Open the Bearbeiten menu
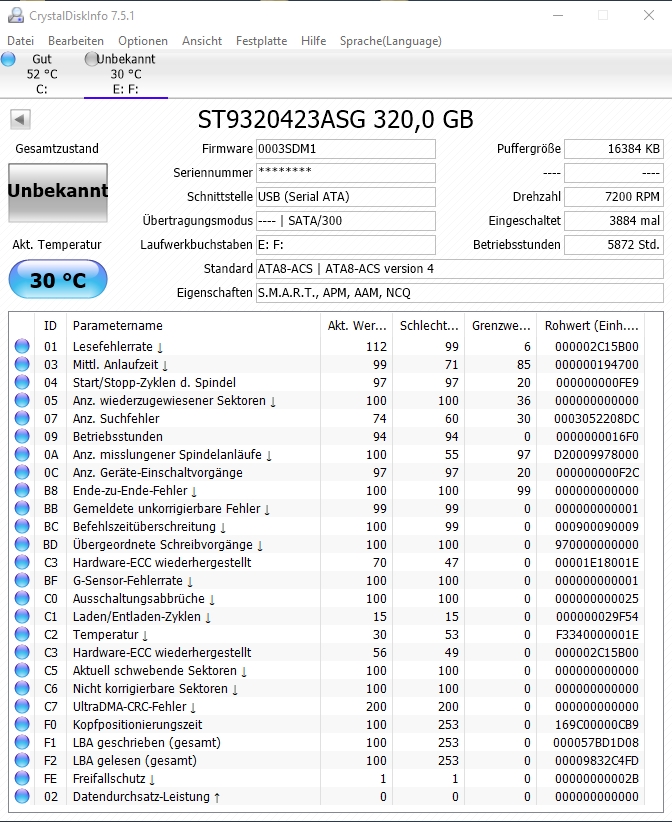 click(76, 41)
